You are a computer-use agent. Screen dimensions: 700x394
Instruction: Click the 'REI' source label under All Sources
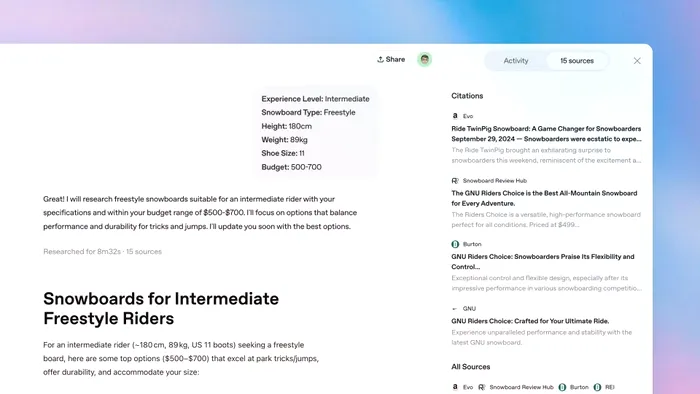tap(610, 387)
